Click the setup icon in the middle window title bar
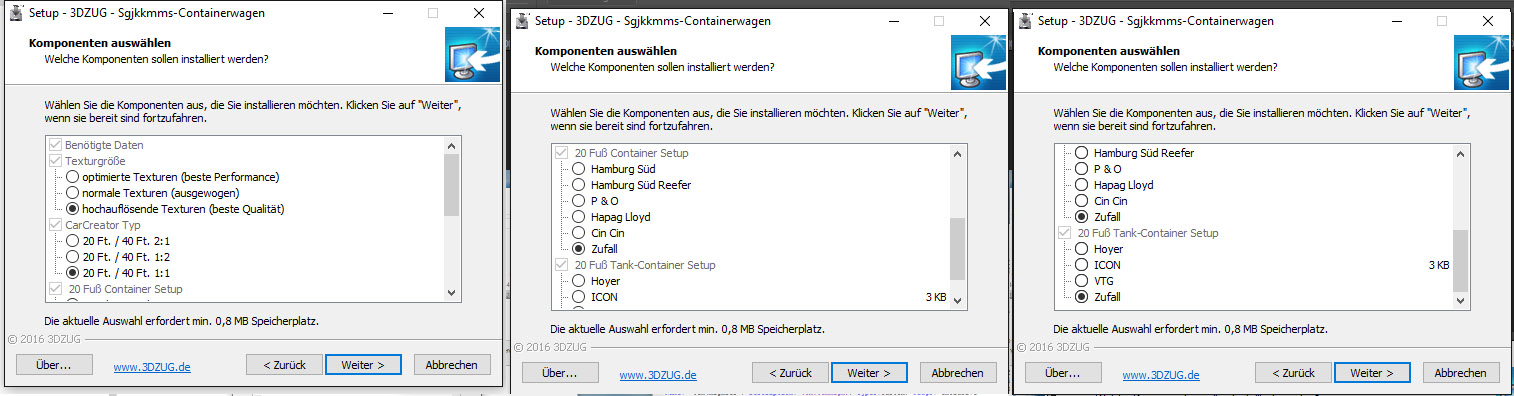The height and width of the screenshot is (396, 1514). click(522, 20)
